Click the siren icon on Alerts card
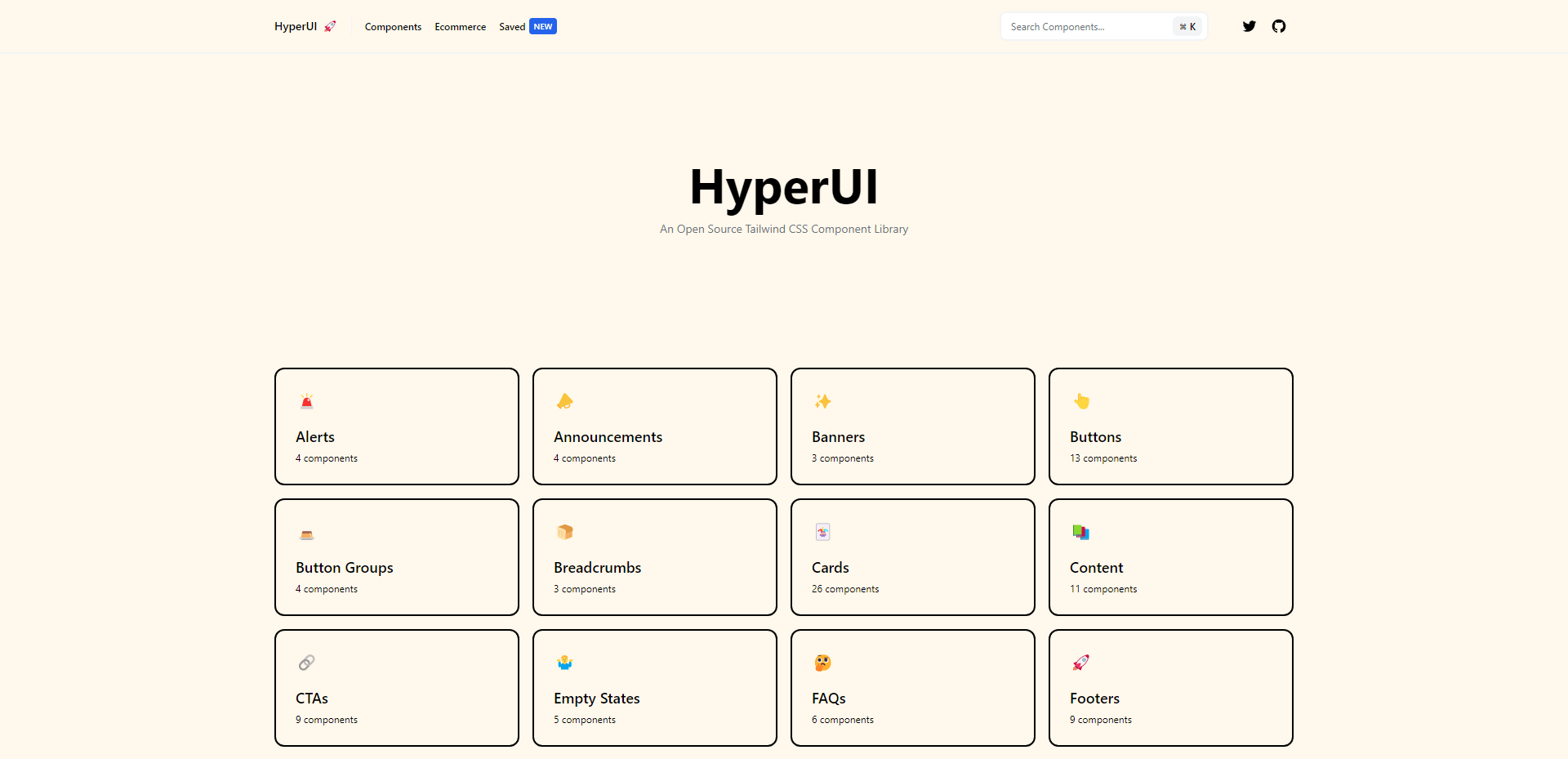The width and height of the screenshot is (1568, 759). click(x=306, y=401)
